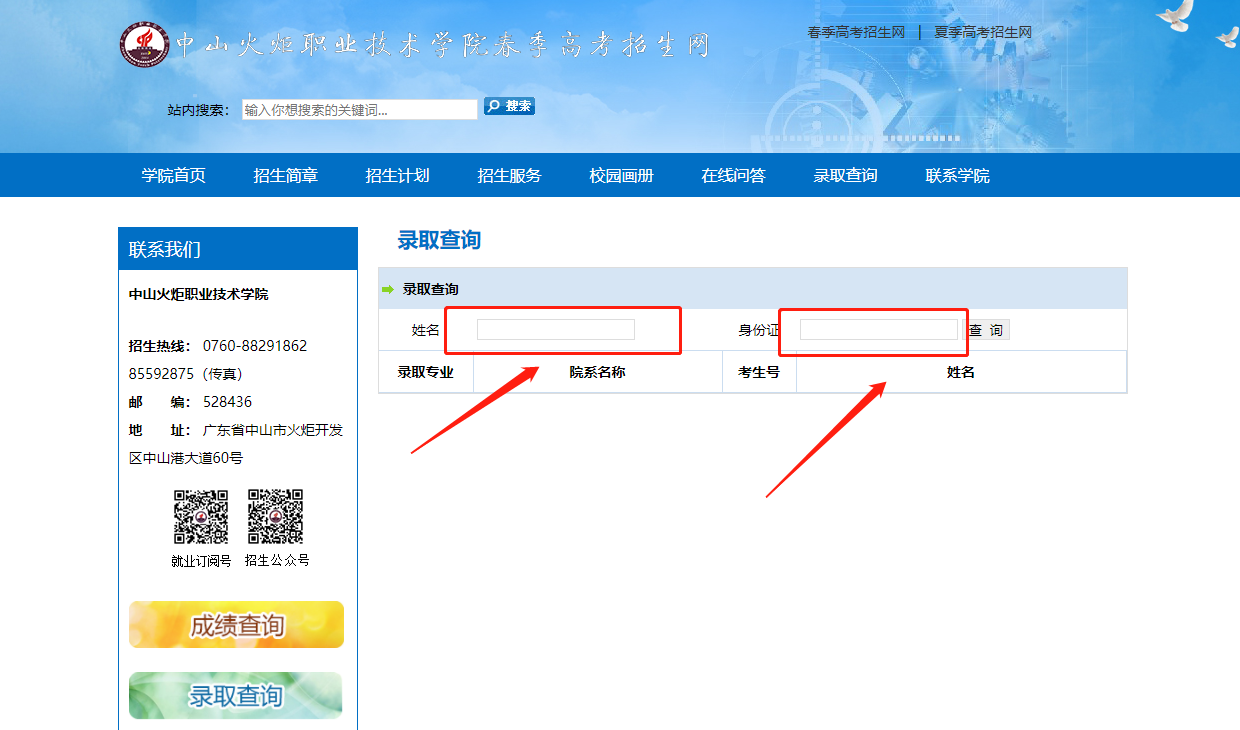
Task: Open 在线问答 from the navigation bar
Action: pos(734,176)
